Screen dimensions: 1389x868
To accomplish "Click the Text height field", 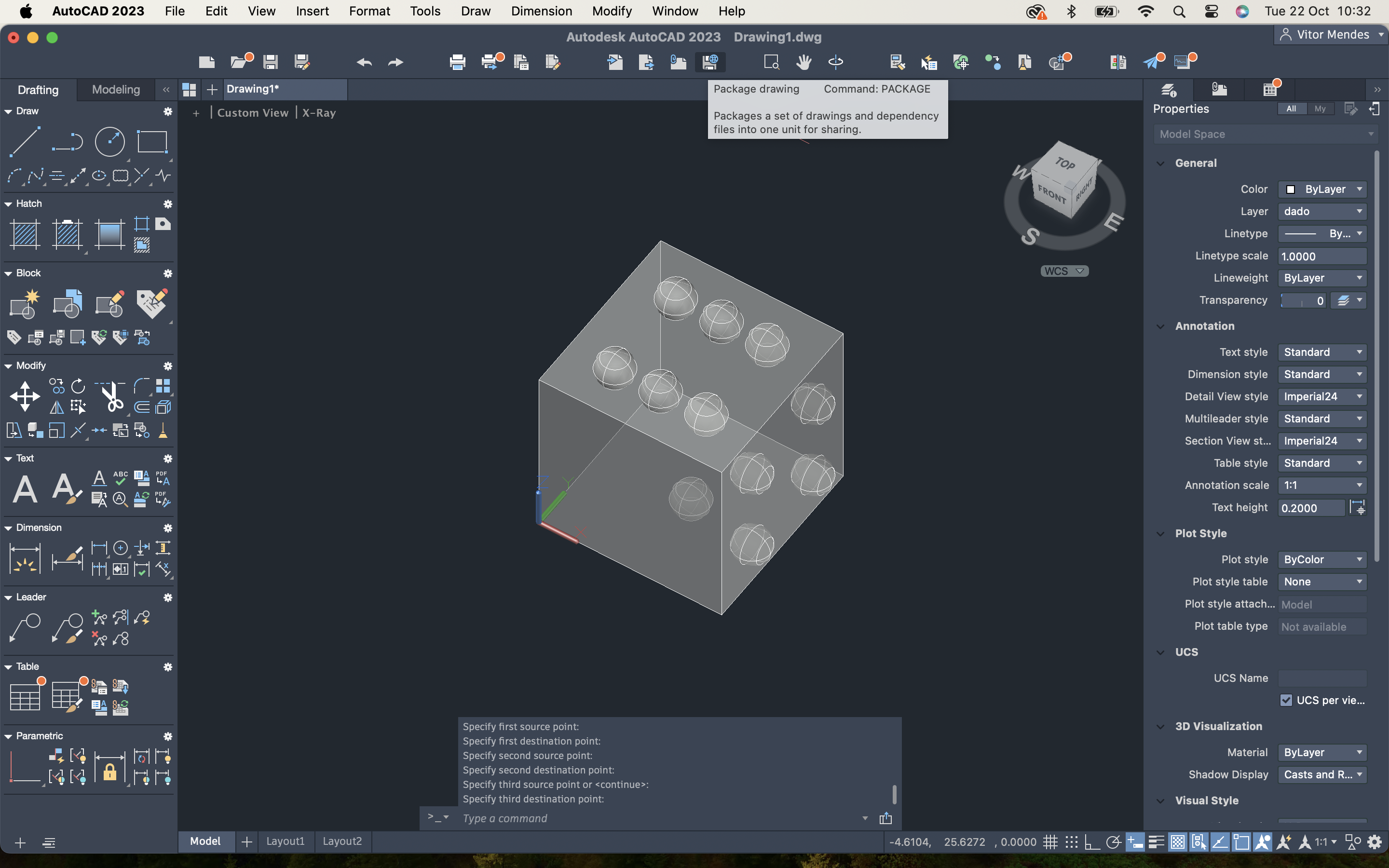I will point(1311,508).
